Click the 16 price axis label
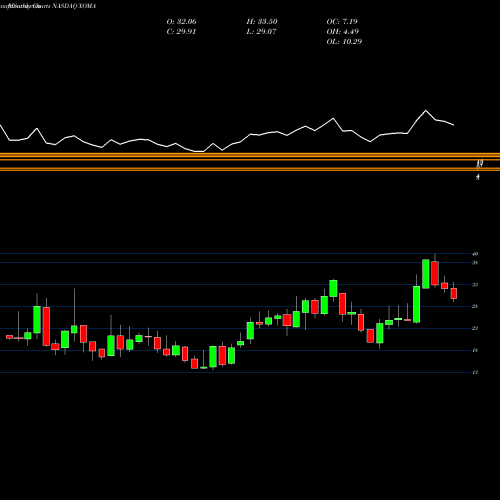This screenshot has height=500, width=500. [x=475, y=350]
